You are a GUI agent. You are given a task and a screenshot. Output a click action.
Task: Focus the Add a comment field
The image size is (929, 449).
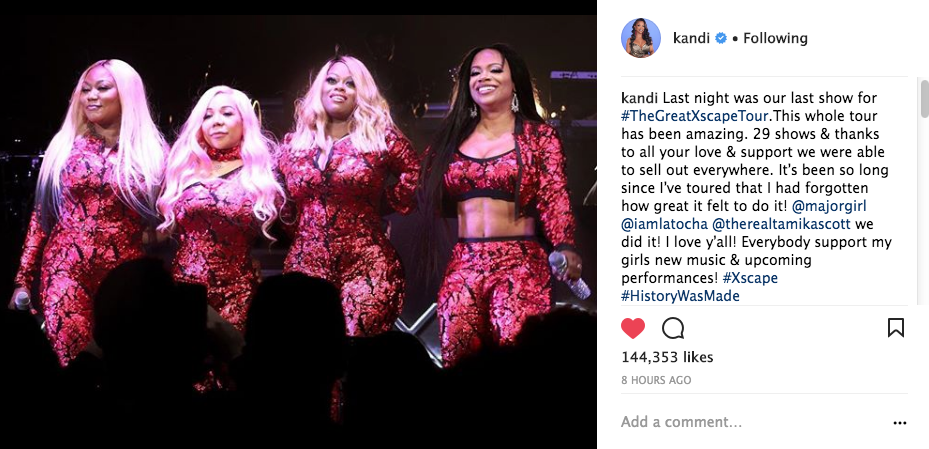point(752,422)
